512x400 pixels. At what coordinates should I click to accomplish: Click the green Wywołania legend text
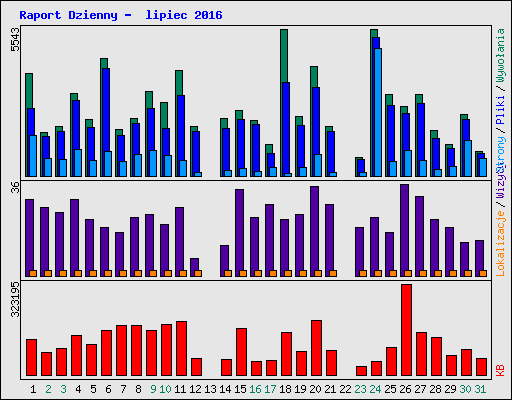click(x=500, y=55)
